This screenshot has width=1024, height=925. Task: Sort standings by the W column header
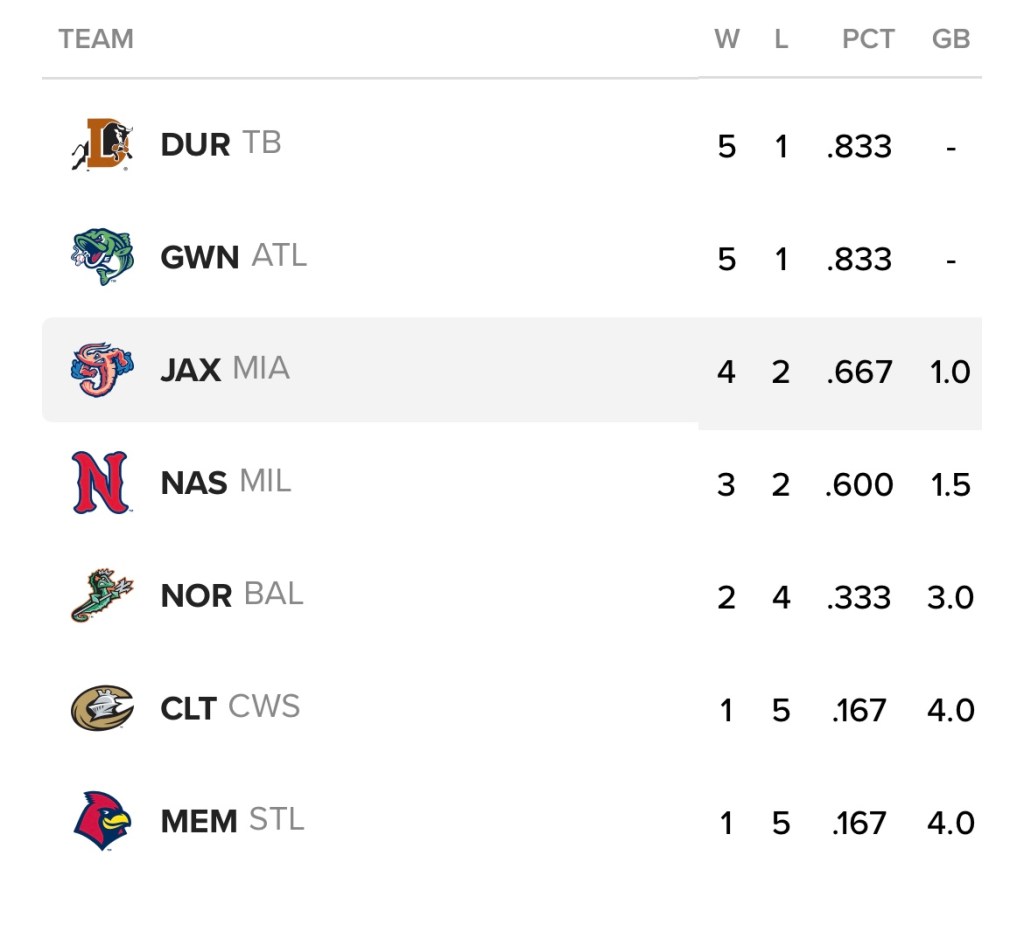727,39
